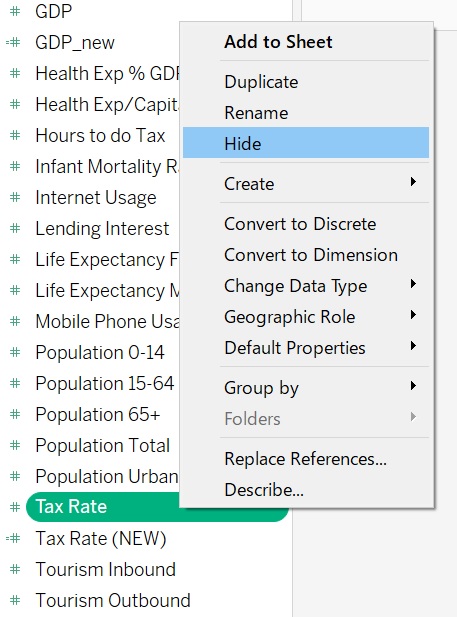Image resolution: width=457 pixels, height=617 pixels.
Task: Click the calculated field icon for Tax Rate (NEW)
Action: (x=13, y=538)
